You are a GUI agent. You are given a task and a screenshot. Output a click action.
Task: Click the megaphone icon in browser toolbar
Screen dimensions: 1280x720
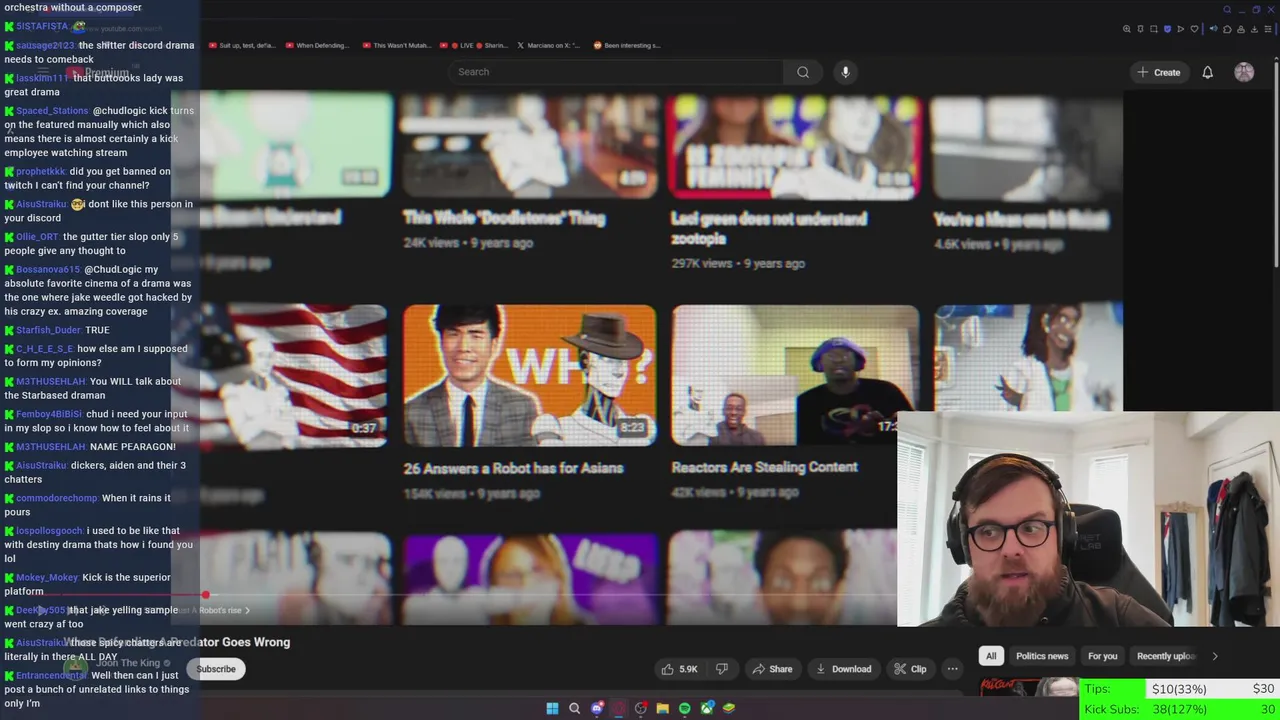pyautogui.click(x=1214, y=29)
